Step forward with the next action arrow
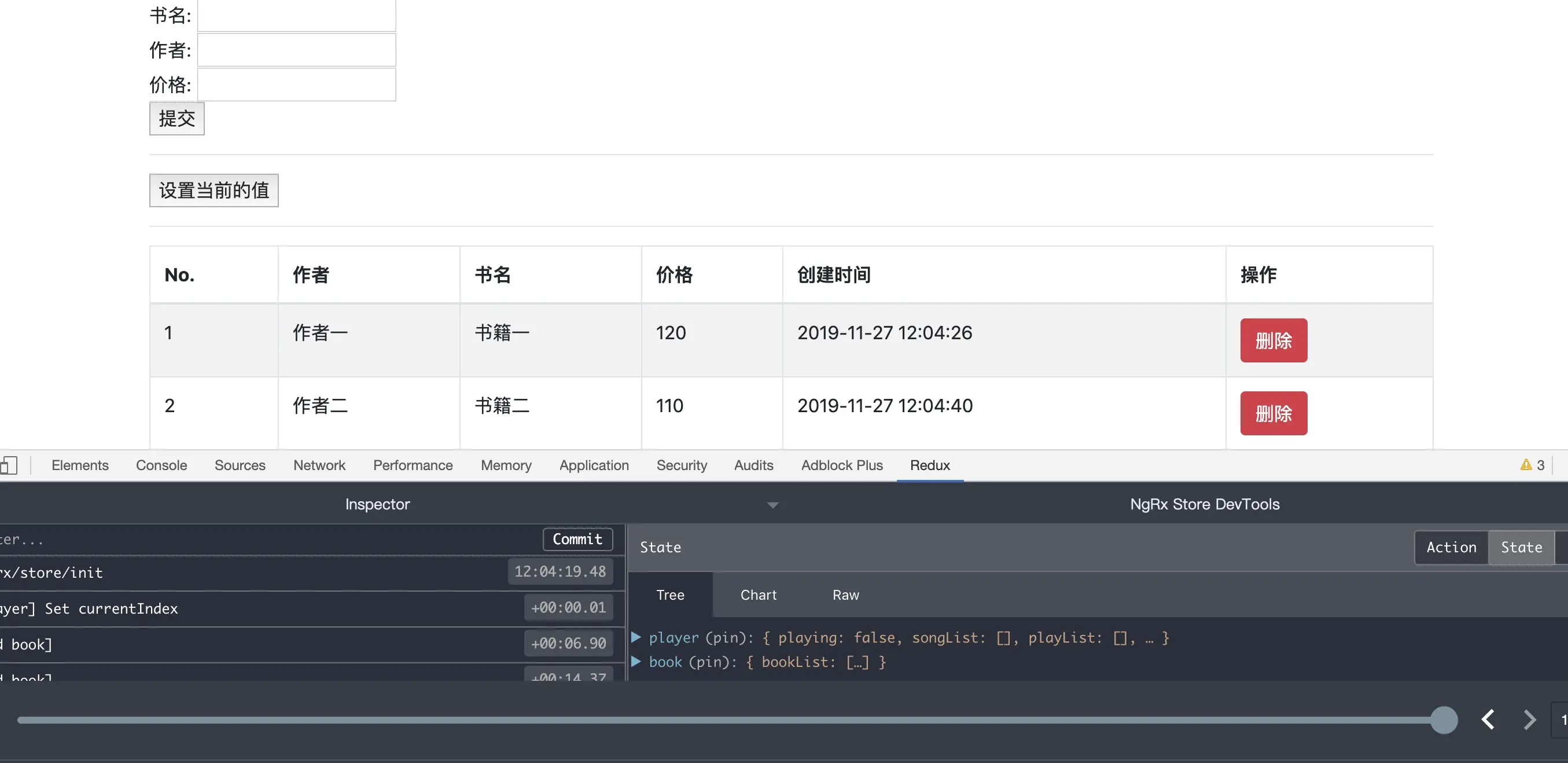This screenshot has height=763, width=1568. point(1529,719)
